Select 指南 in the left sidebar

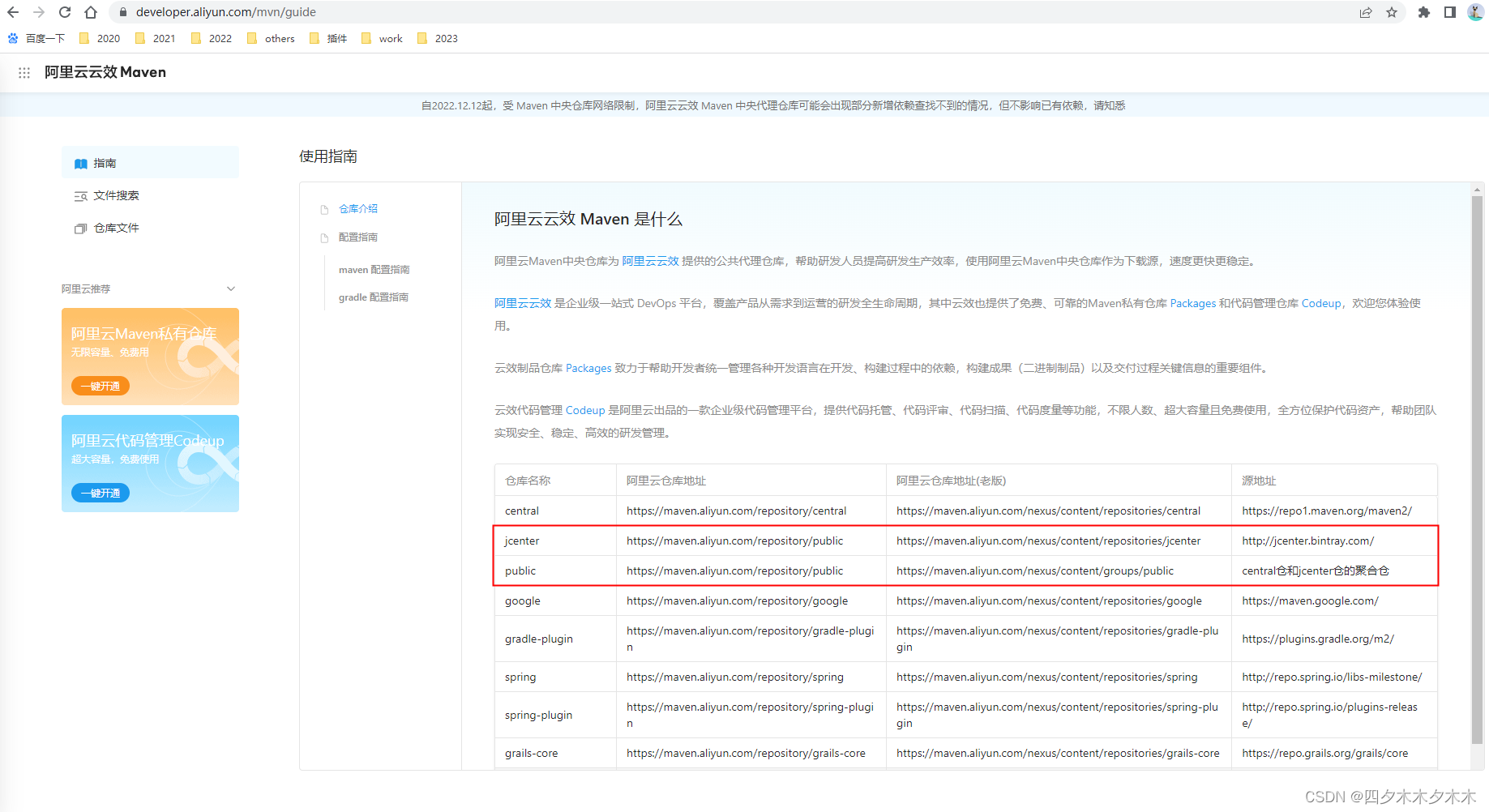click(x=150, y=163)
